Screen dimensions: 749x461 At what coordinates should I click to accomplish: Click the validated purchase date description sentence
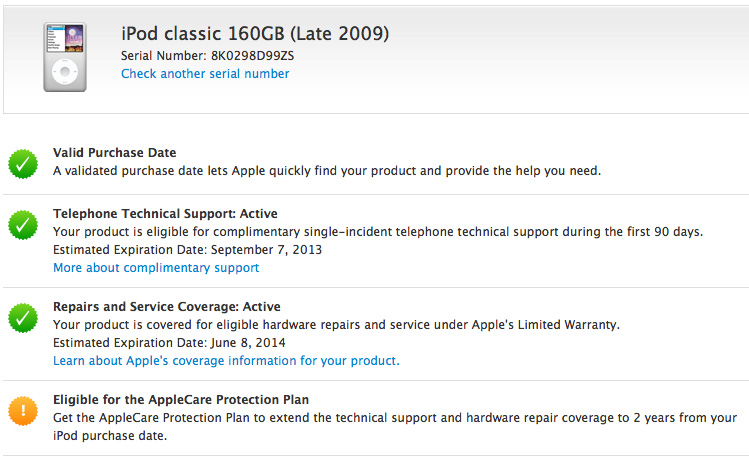pos(327,171)
